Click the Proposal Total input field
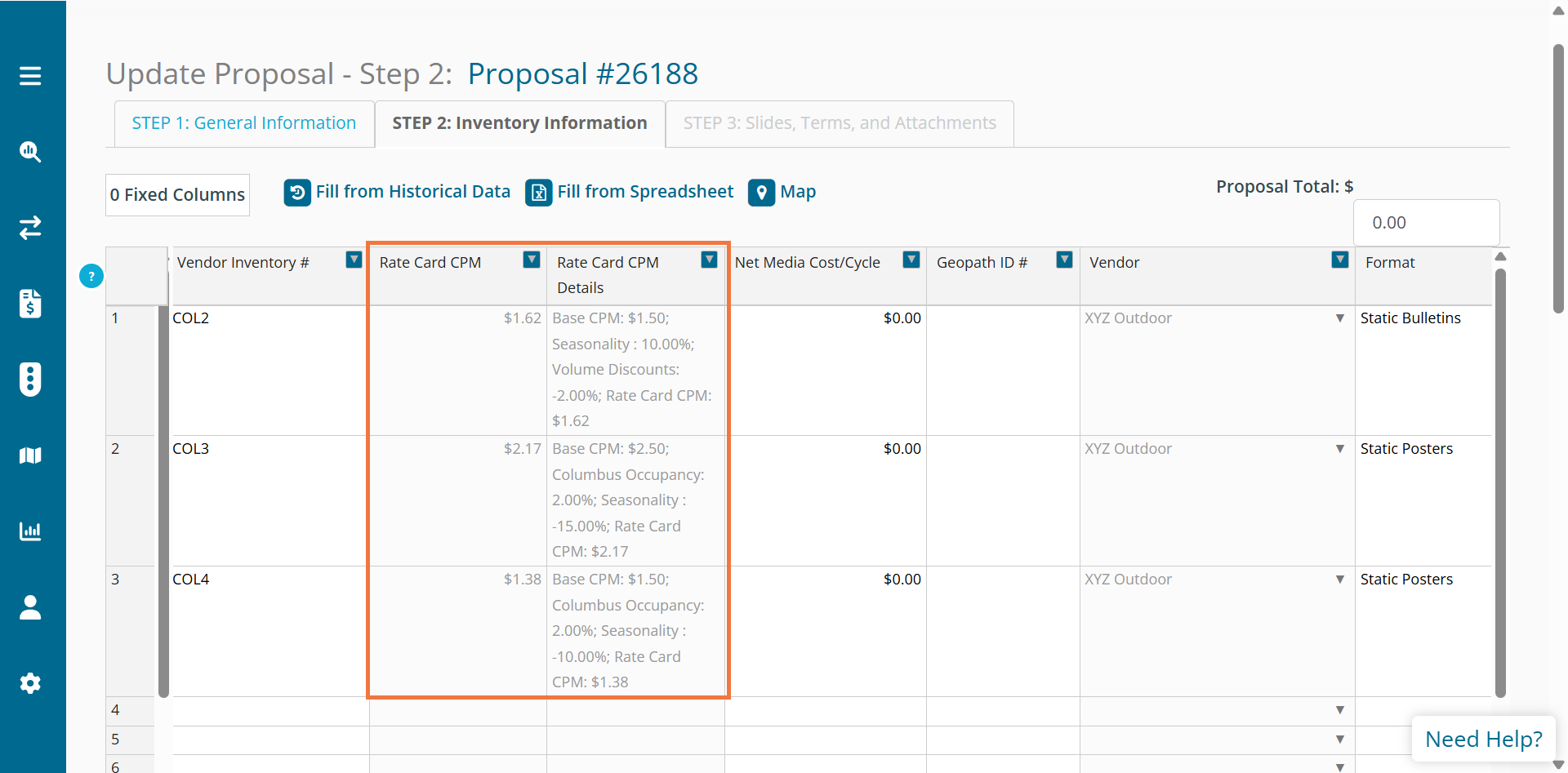 tap(1426, 223)
